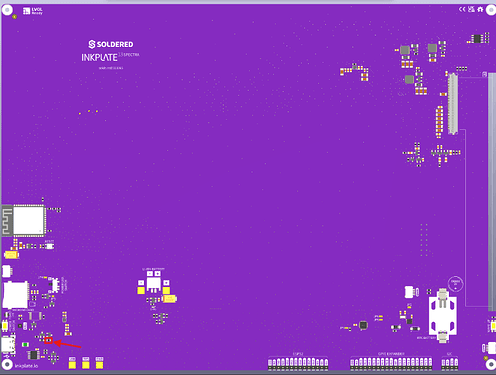The image size is (496, 375).
Task: Click the bottom-right mounting hole
Action: [490, 364]
